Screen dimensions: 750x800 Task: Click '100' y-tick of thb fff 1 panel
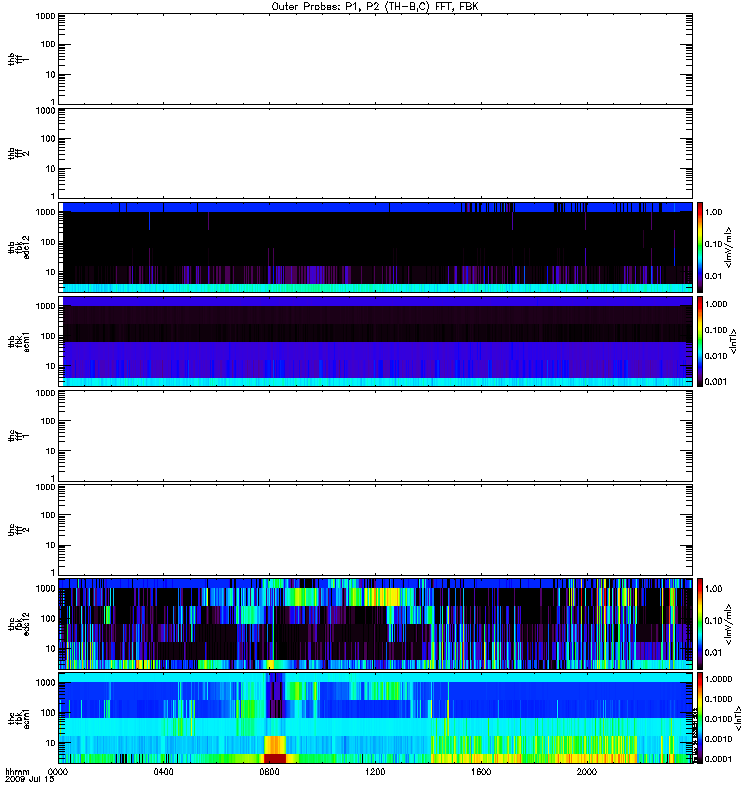point(48,44)
